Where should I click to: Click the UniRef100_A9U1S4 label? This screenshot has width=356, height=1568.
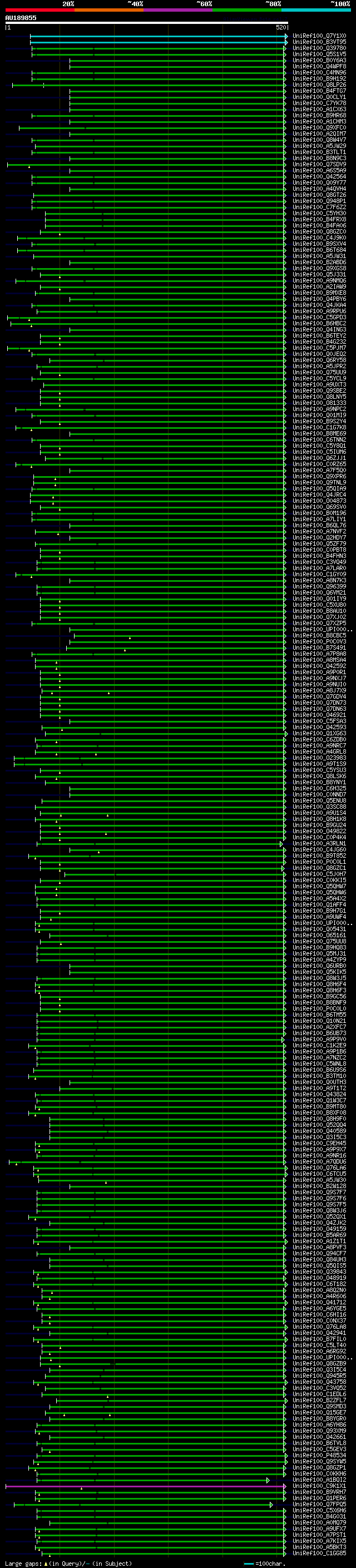click(x=319, y=813)
